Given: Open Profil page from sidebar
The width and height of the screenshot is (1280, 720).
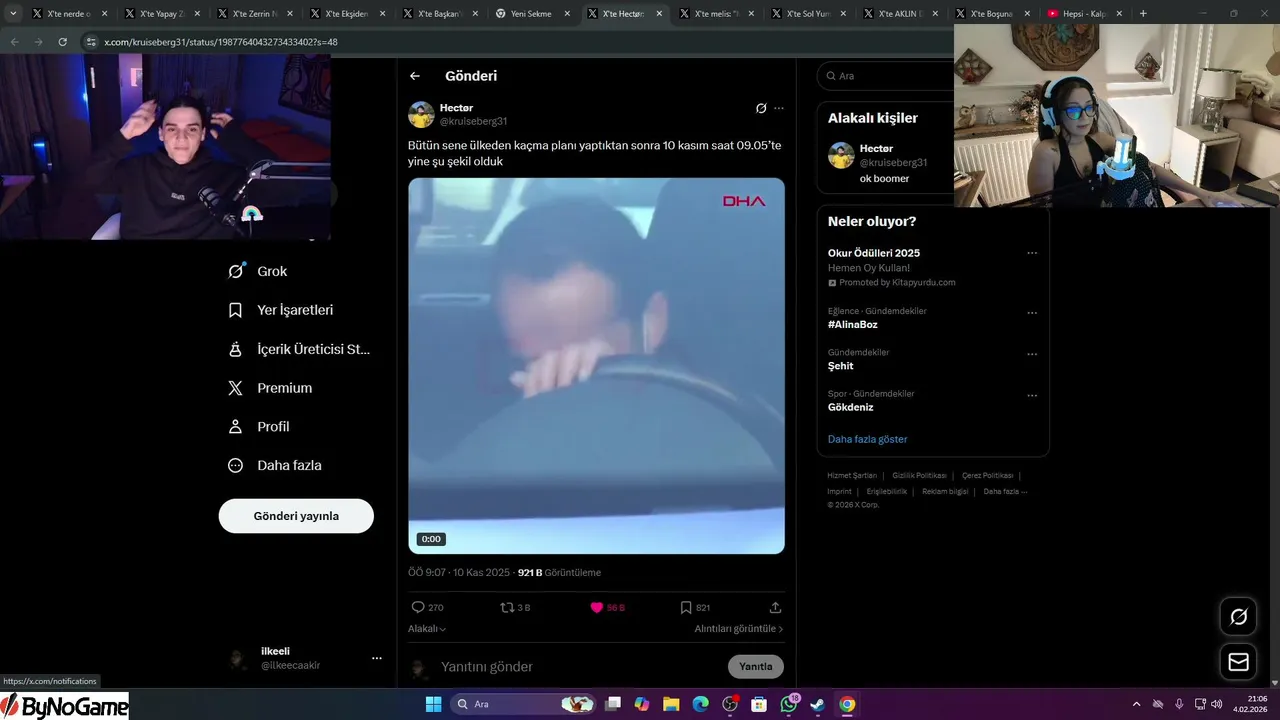Looking at the screenshot, I should (x=258, y=427).
